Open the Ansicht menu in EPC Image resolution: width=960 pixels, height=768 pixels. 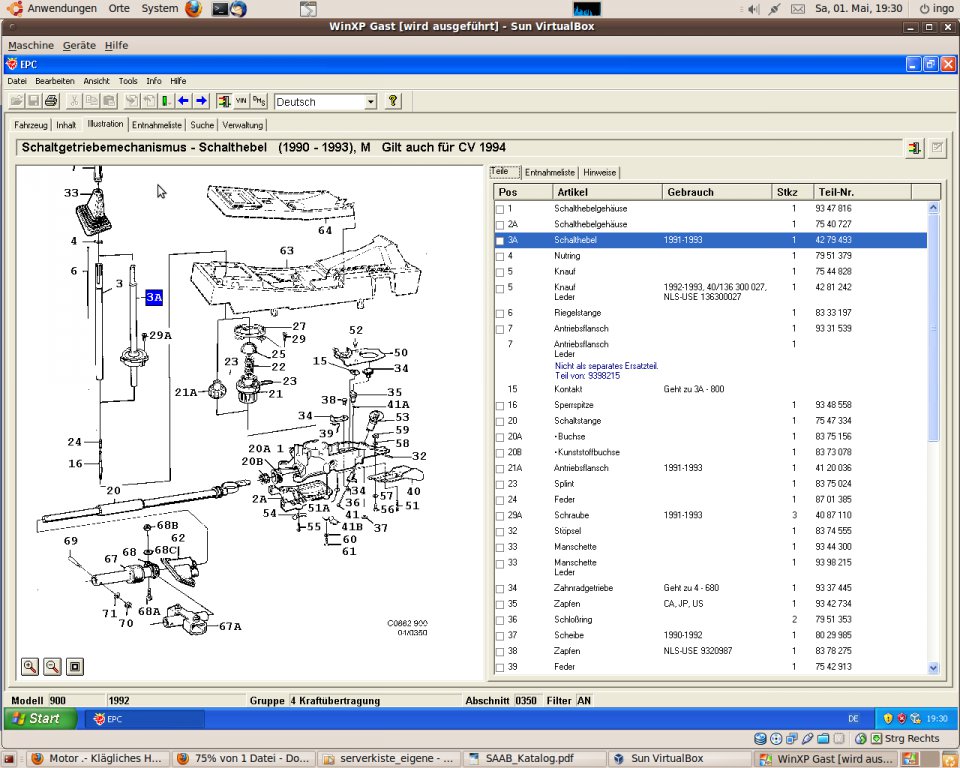coord(97,81)
